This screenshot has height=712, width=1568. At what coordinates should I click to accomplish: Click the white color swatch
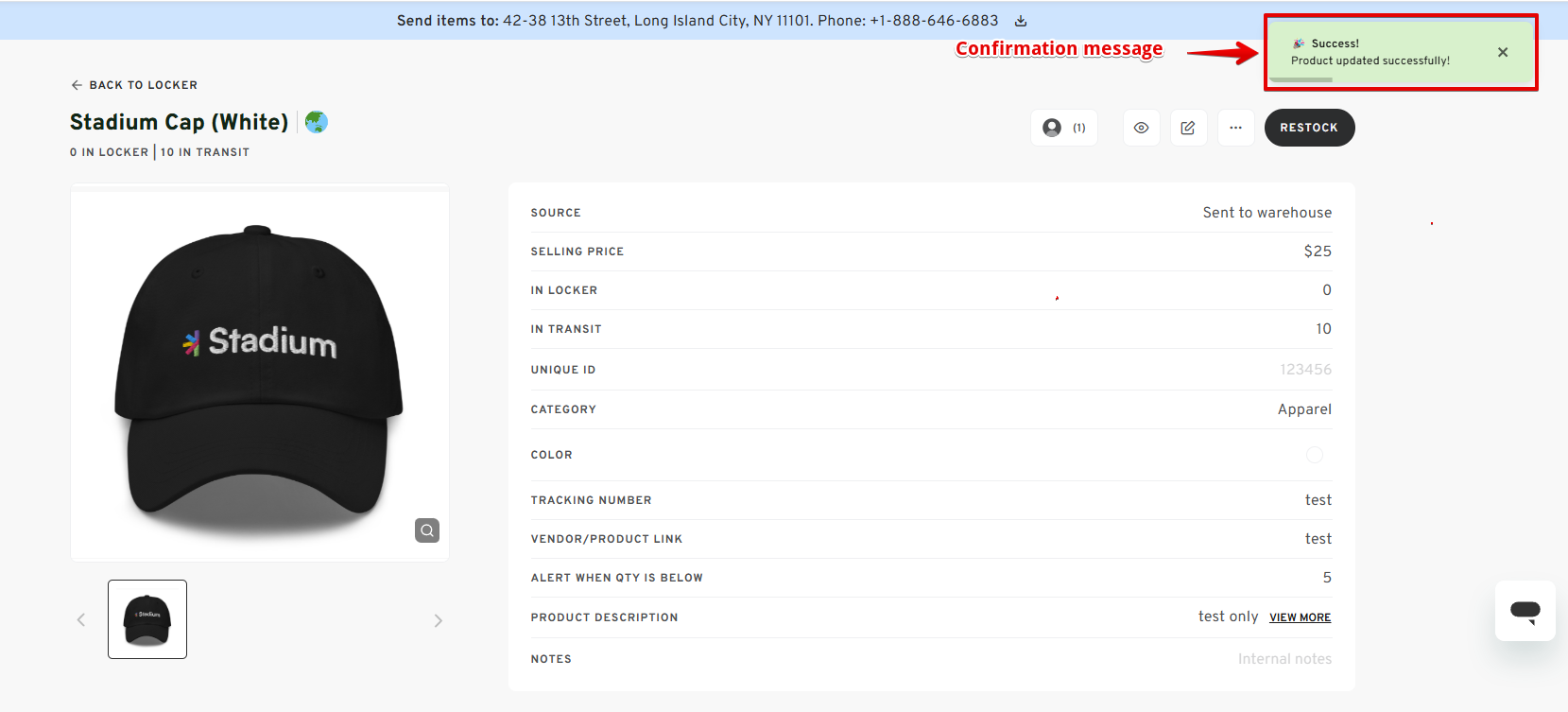tap(1315, 455)
